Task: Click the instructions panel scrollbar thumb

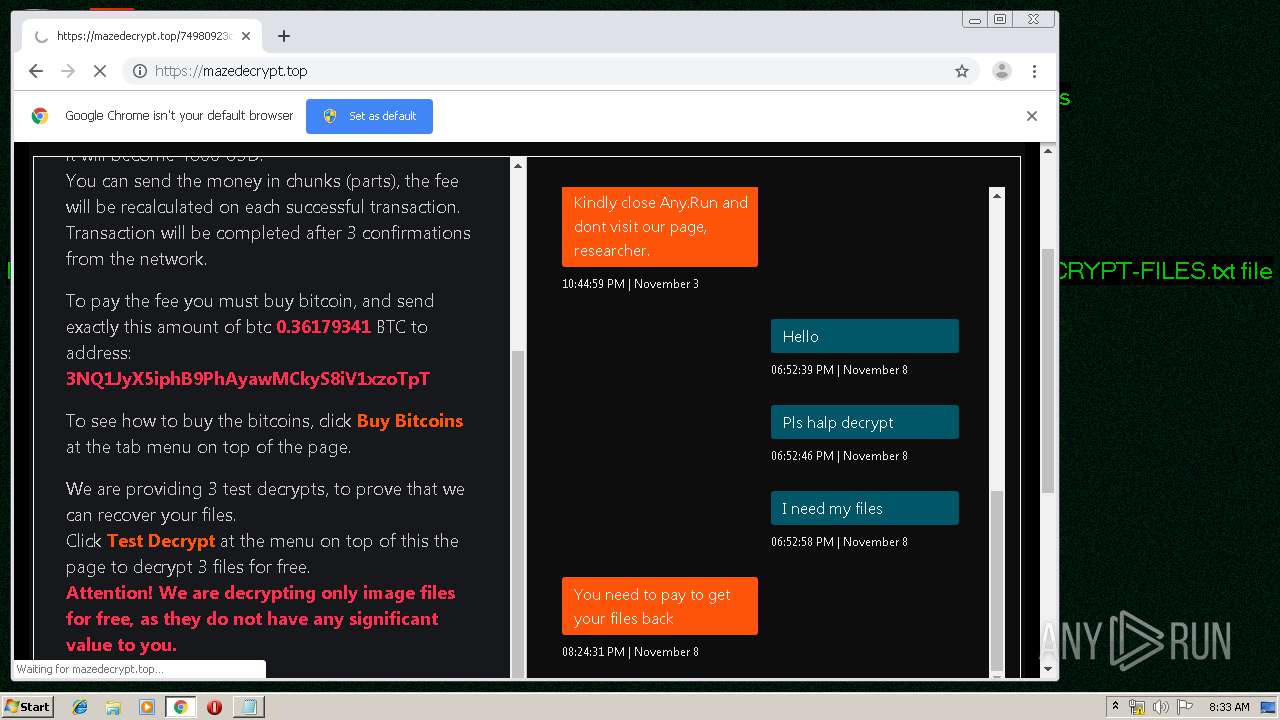Action: click(x=517, y=515)
